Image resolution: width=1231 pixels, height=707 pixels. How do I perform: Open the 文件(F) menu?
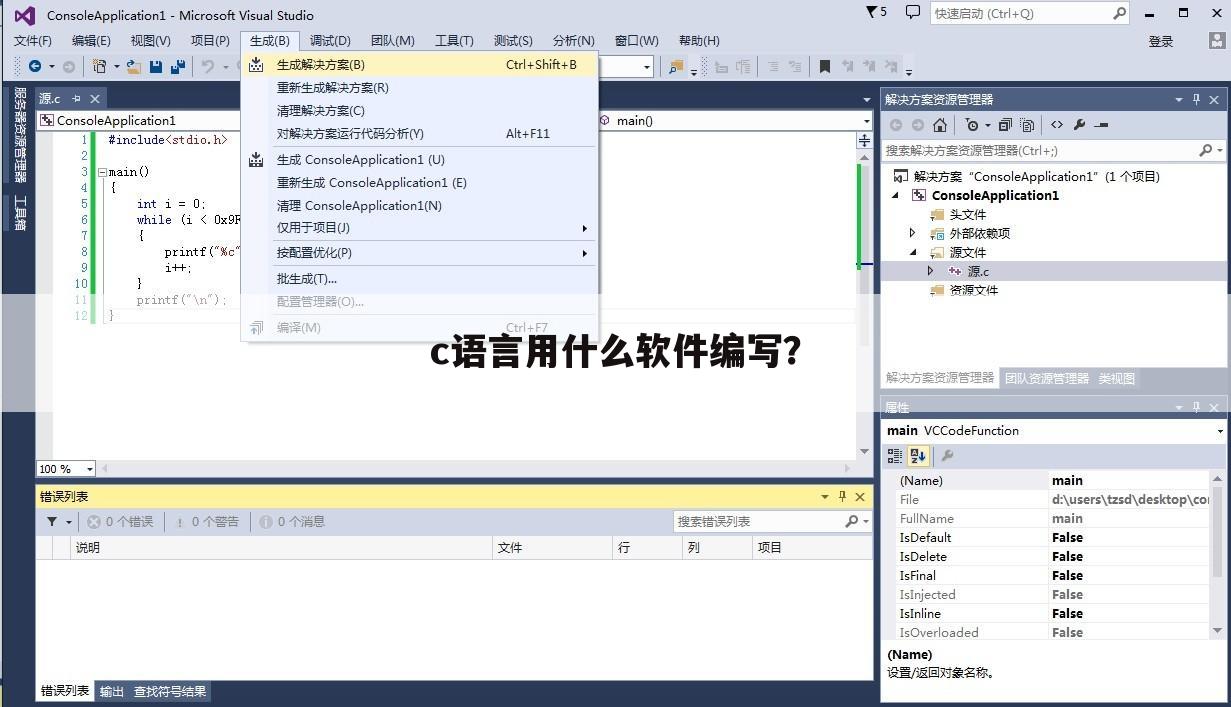point(32,40)
